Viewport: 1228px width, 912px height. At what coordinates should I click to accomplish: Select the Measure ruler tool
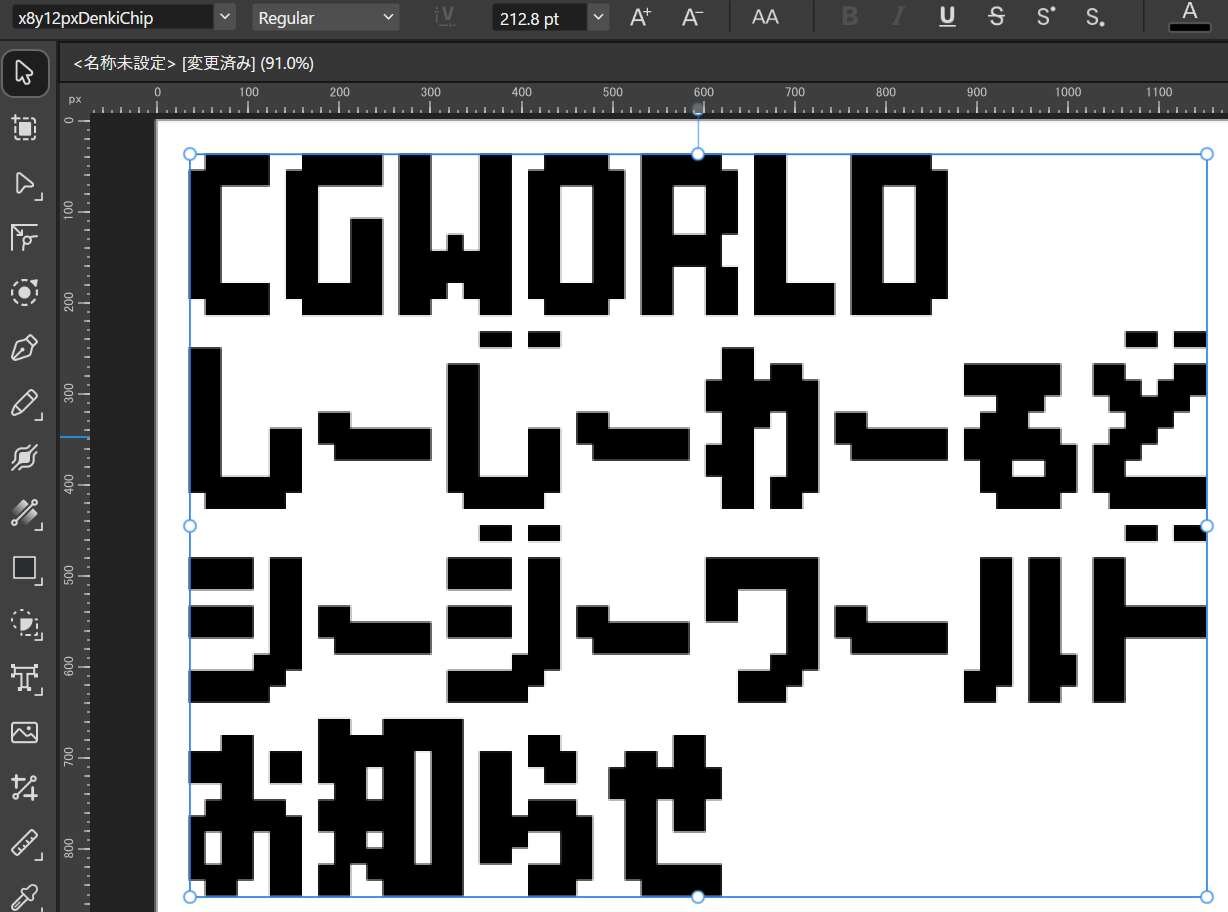point(24,843)
